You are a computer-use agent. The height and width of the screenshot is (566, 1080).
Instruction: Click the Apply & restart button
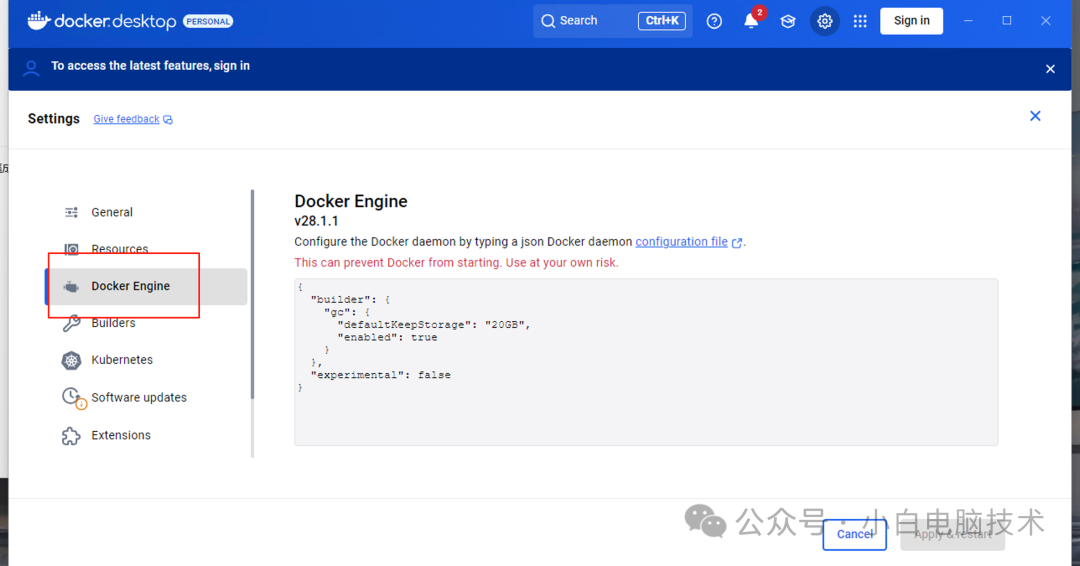tap(953, 534)
